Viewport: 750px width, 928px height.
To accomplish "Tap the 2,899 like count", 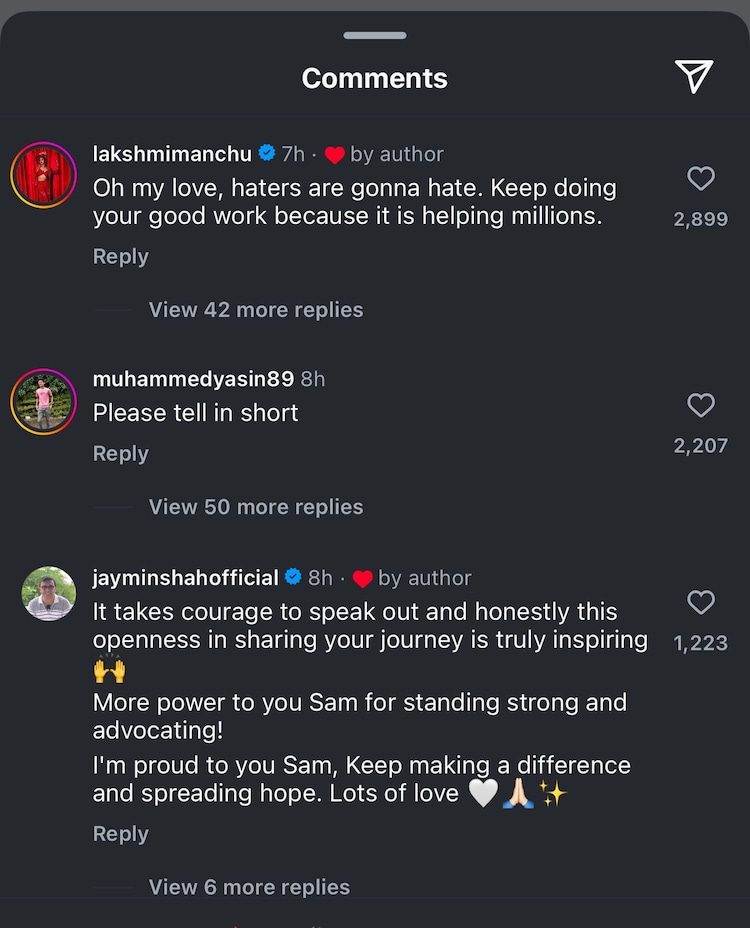I will [700, 219].
